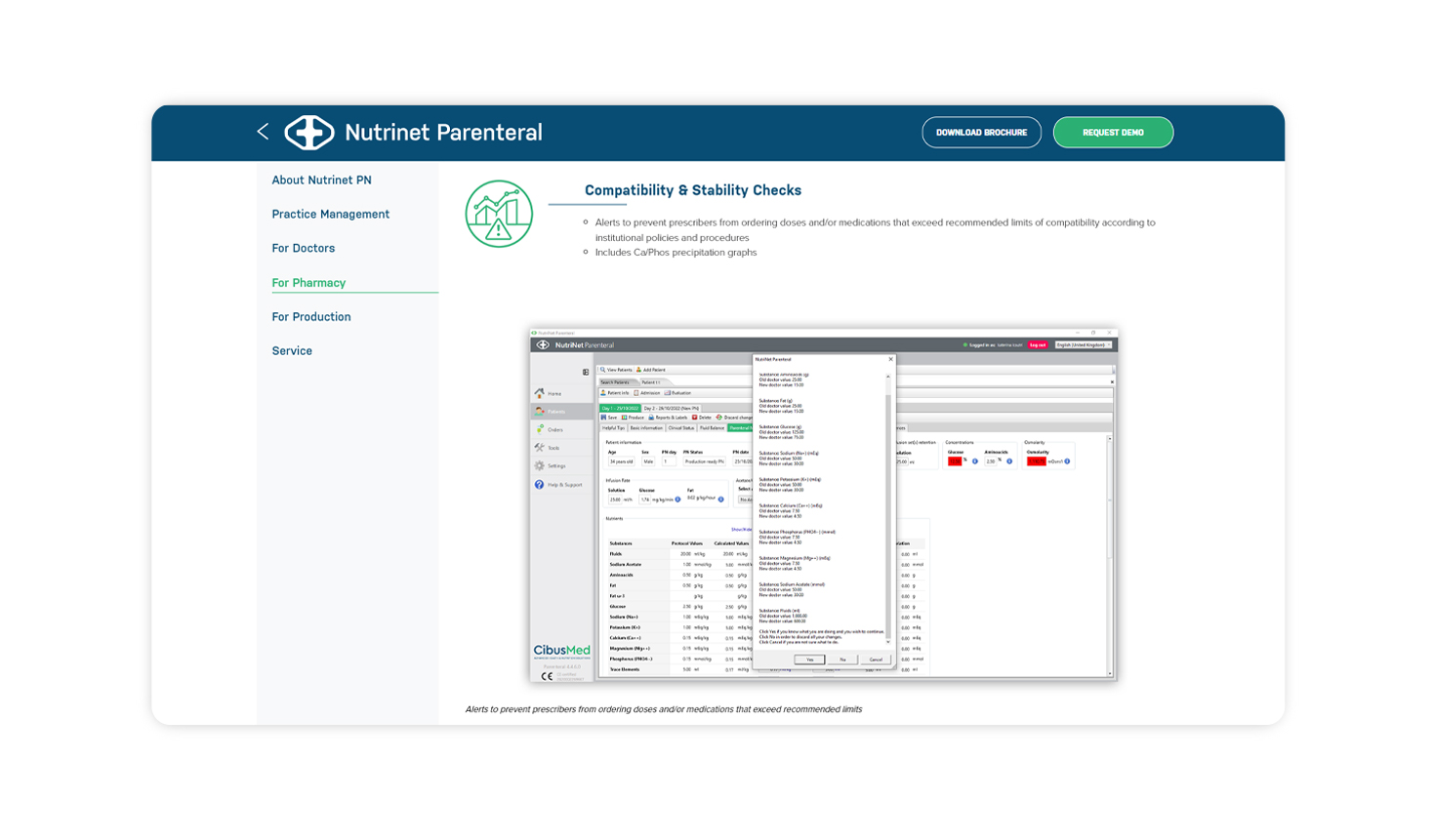Go to the For Doctors section
The width and height of the screenshot is (1434, 840).
[x=303, y=249]
